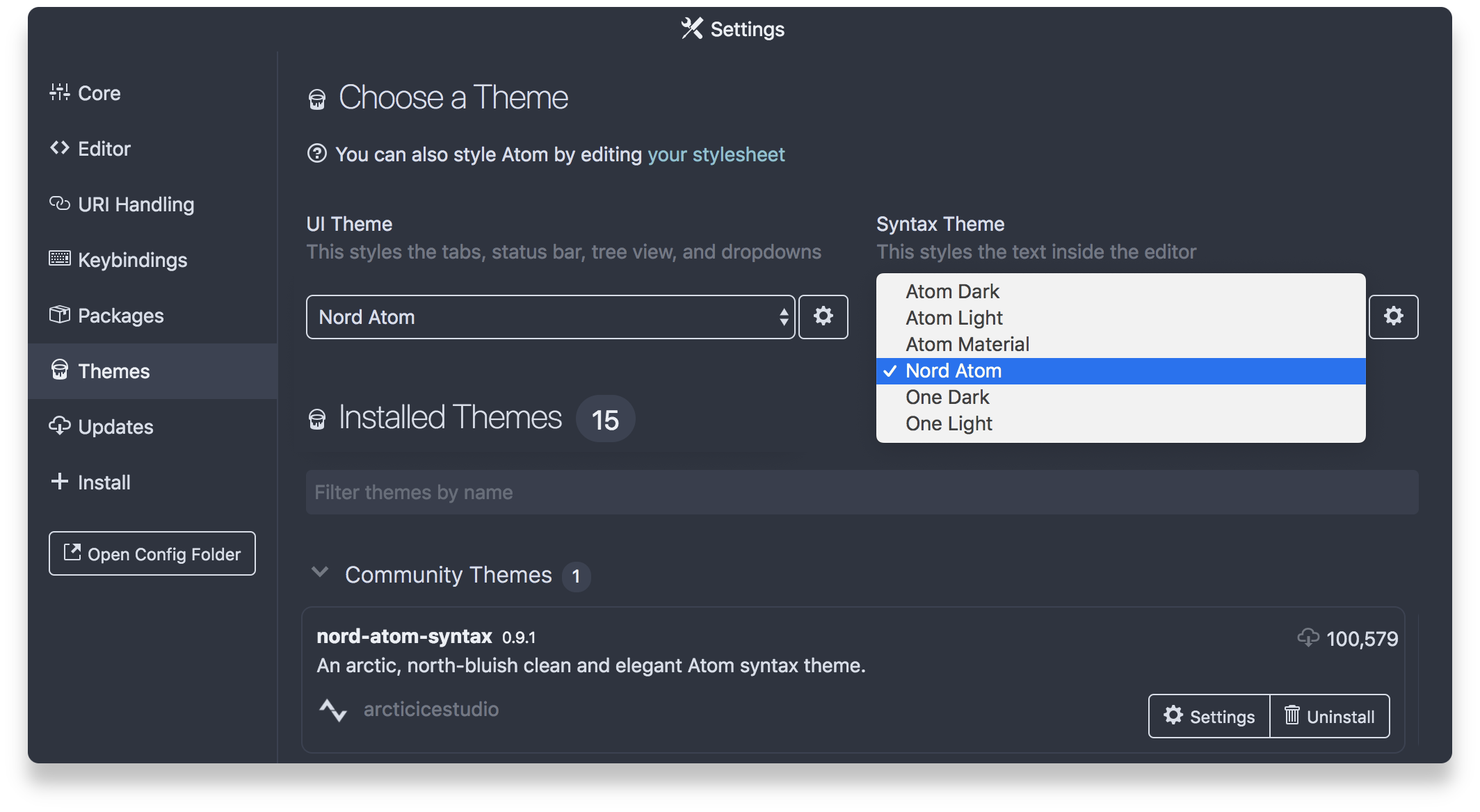This screenshot has height=812, width=1480.
Task: Click the Syntax Theme settings gear icon
Action: pyautogui.click(x=1393, y=316)
